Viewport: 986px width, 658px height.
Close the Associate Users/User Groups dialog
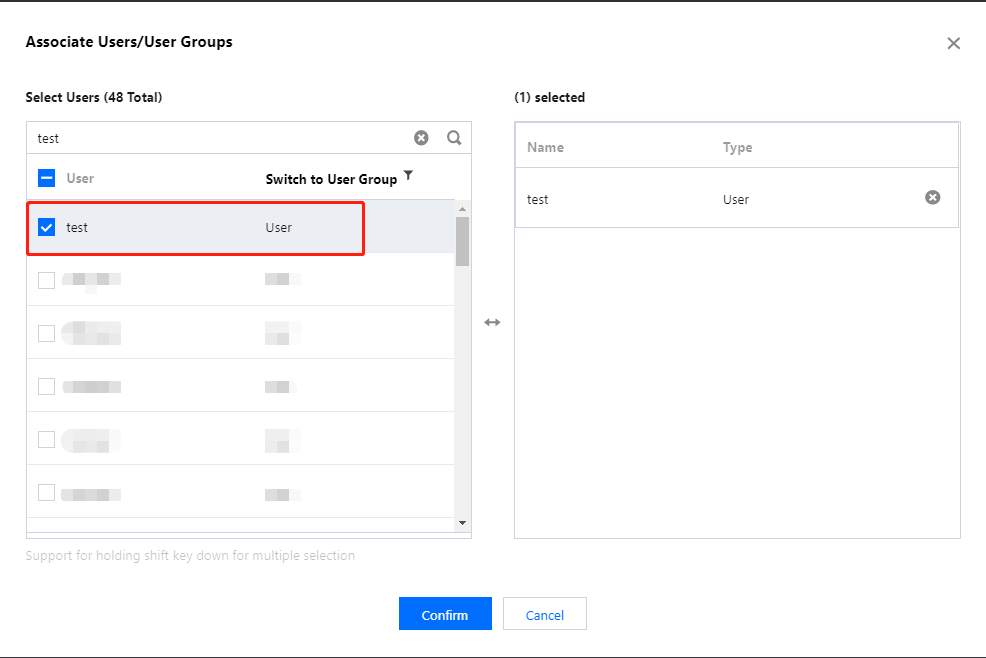click(x=953, y=43)
